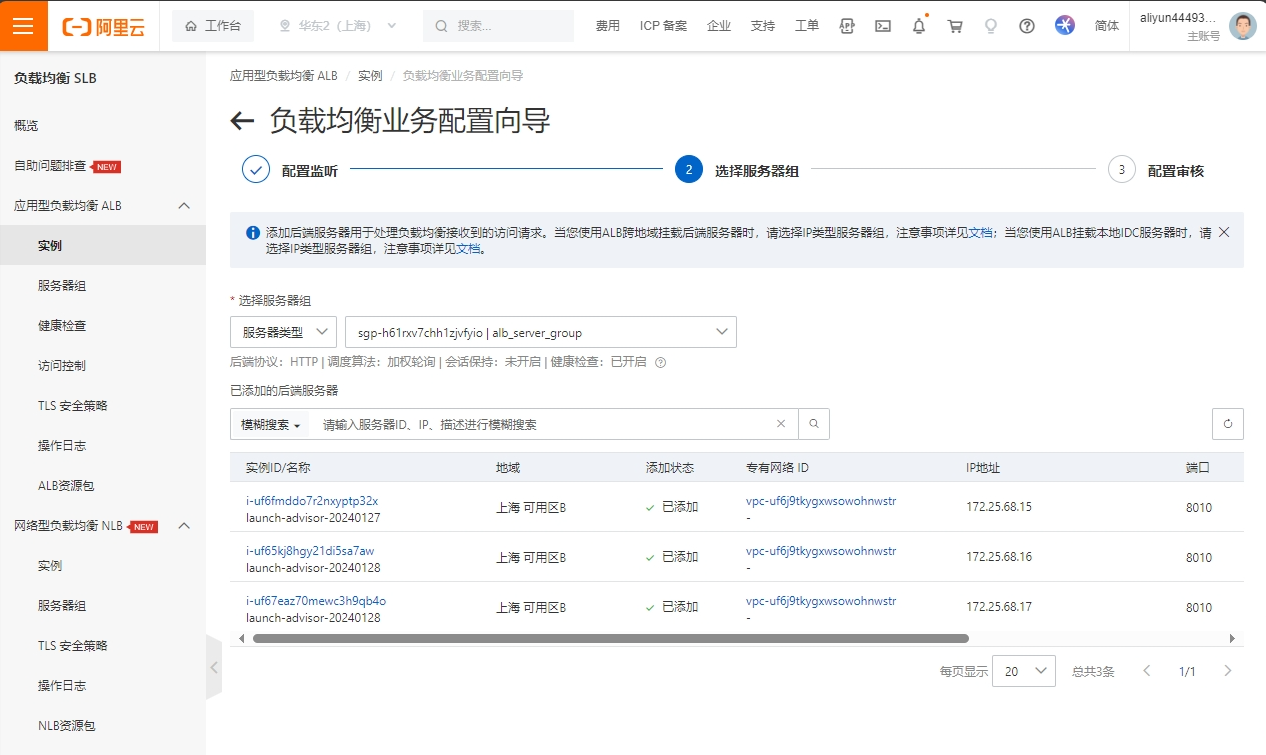
Task: Close the blue info banner
Action: click(1223, 232)
